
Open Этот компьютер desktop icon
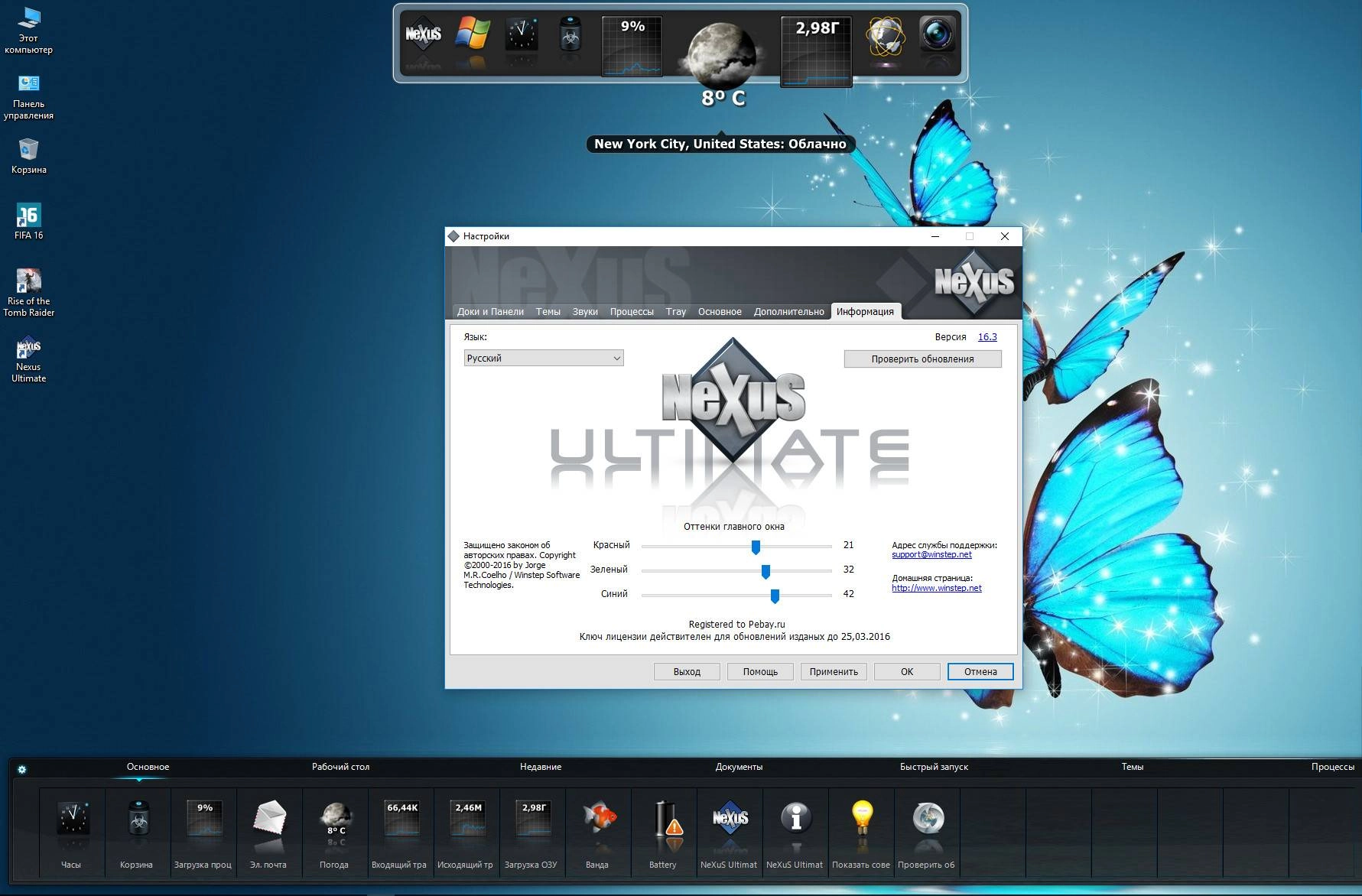28,31
